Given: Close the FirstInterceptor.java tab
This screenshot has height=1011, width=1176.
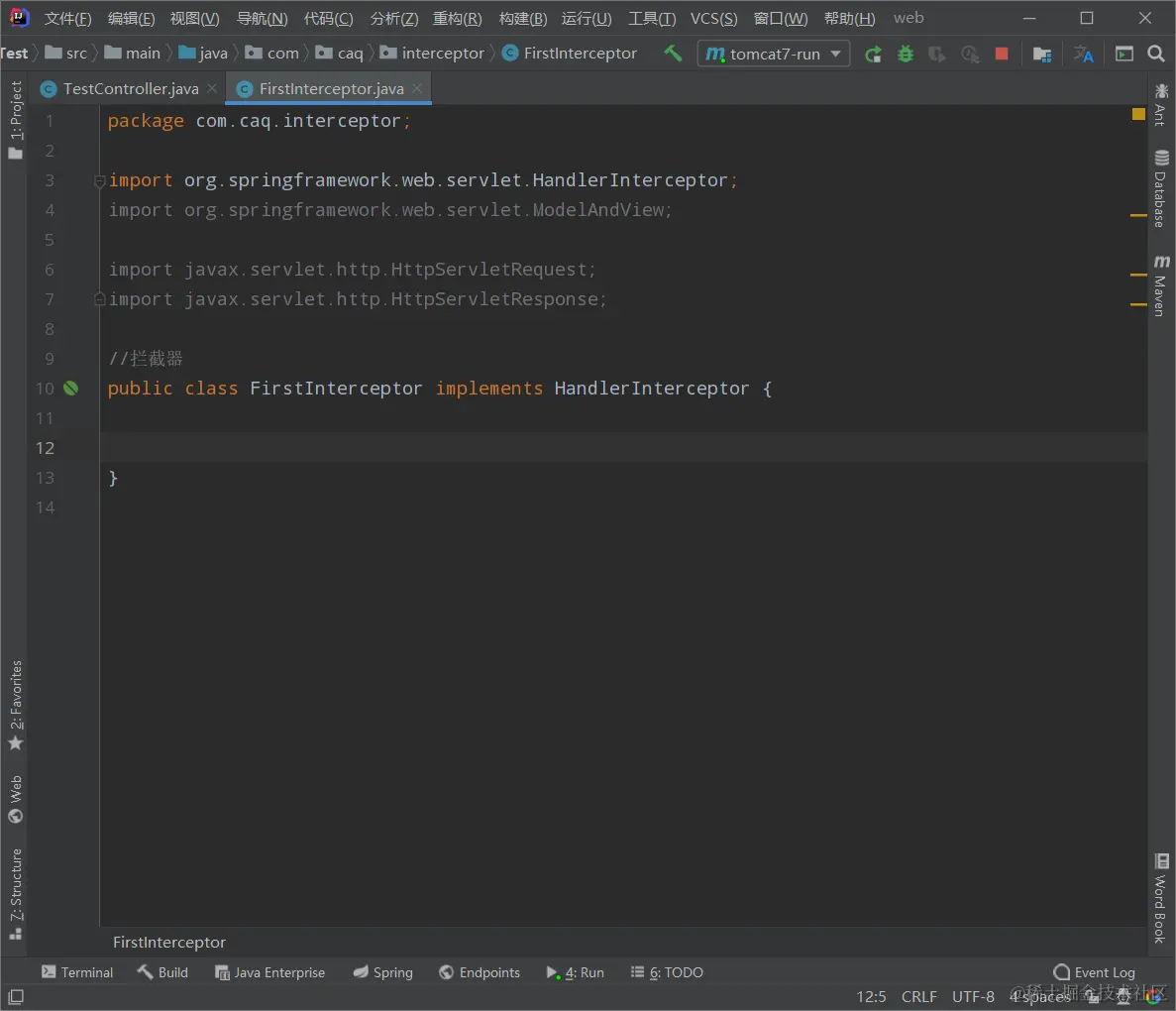Looking at the screenshot, I should coord(417,88).
